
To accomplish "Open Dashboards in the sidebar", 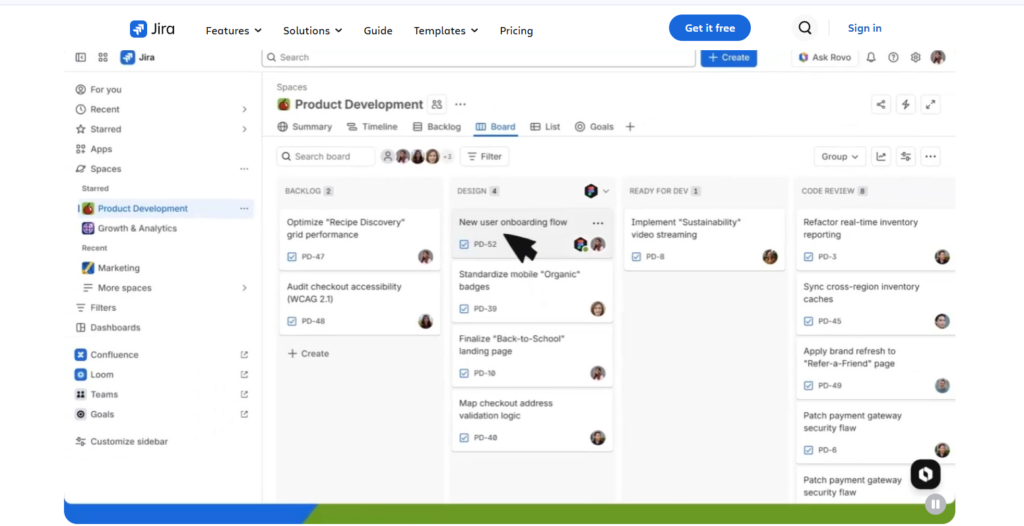I will tap(108, 327).
